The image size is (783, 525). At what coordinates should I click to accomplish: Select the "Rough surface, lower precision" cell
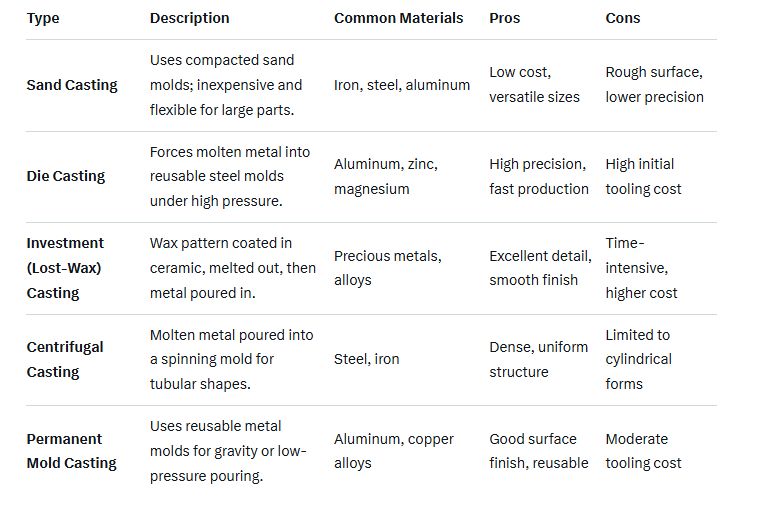654,85
